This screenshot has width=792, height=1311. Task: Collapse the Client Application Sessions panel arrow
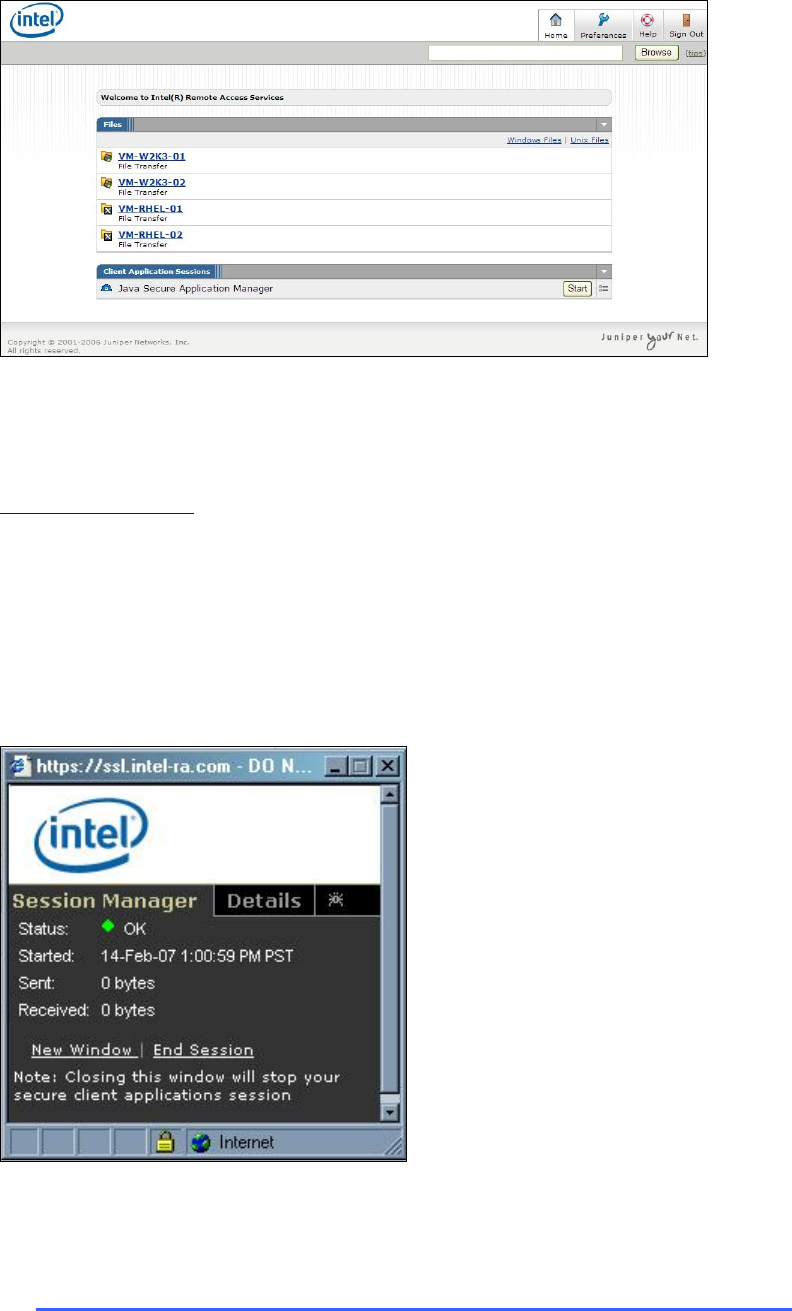(603, 271)
